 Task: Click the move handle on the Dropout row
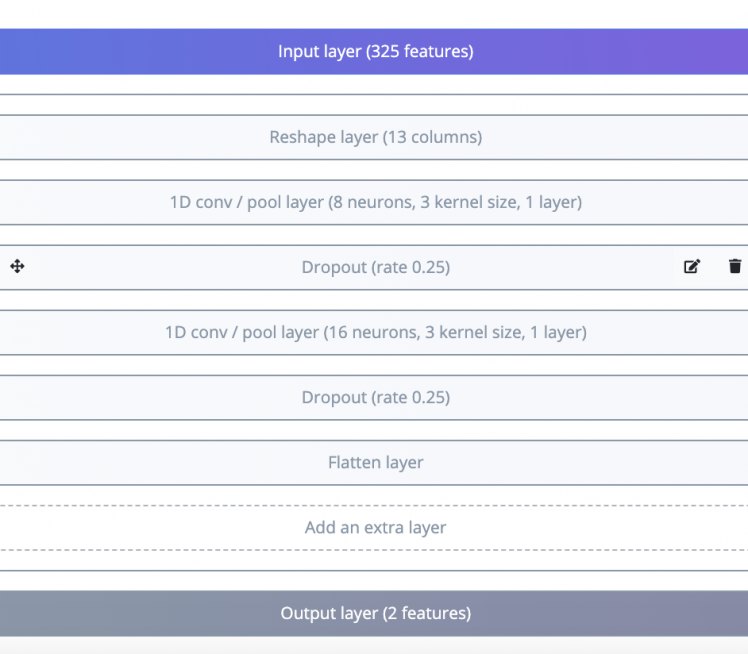(x=17, y=267)
